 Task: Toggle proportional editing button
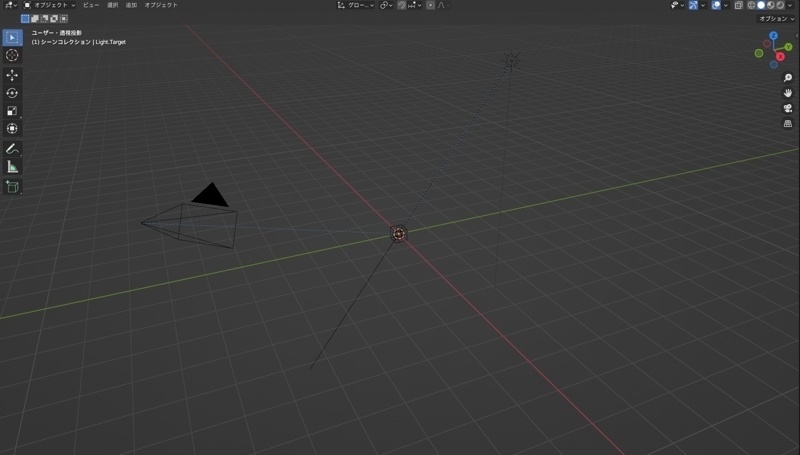coord(430,5)
